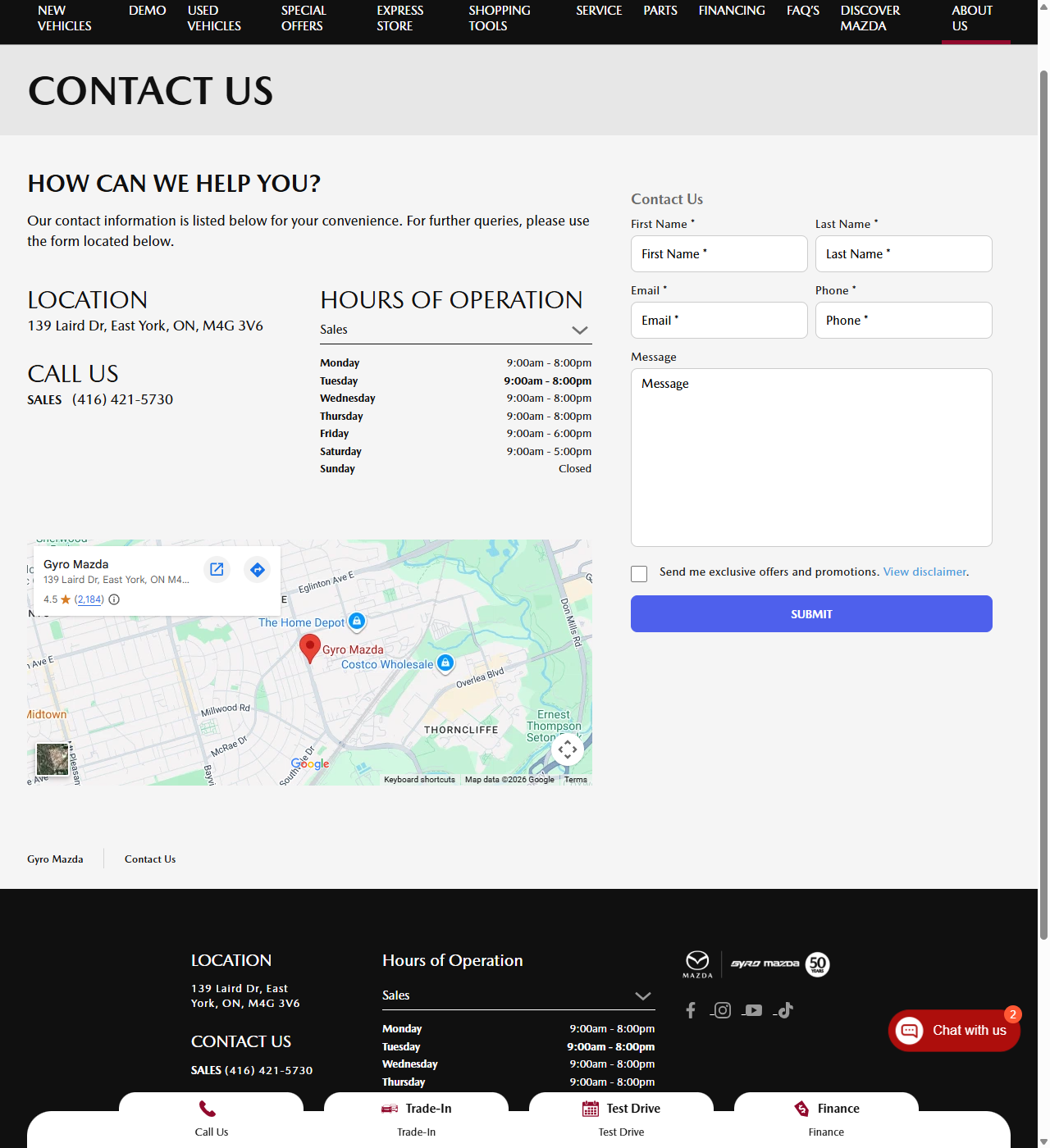Click Sunday Closed hours row
Viewport: 1050px width, 1148px height.
point(455,469)
